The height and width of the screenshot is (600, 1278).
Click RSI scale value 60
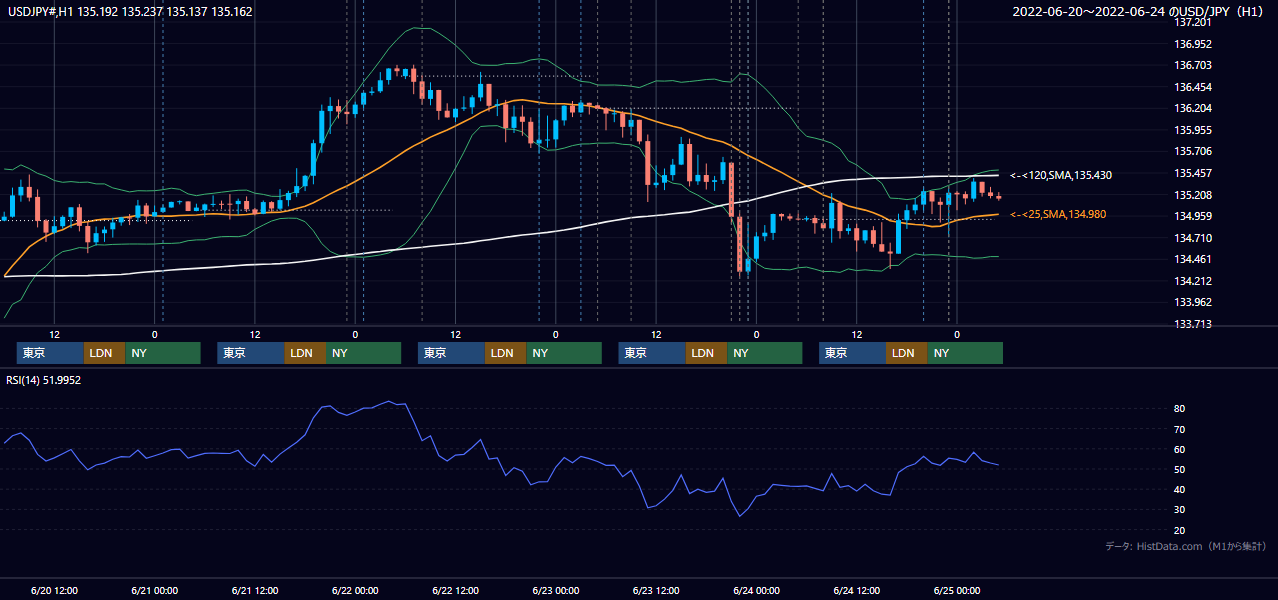pos(1180,449)
